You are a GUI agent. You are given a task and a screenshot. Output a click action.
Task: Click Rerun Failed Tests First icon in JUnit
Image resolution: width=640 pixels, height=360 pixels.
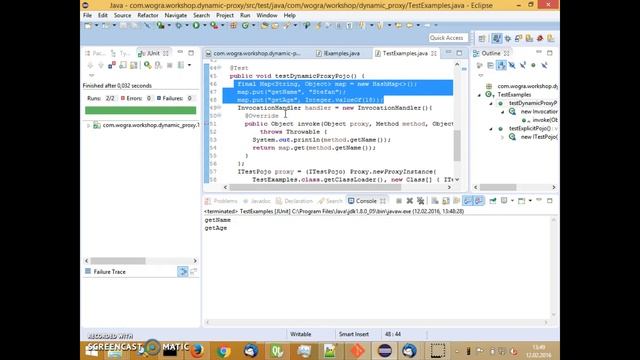(x=158, y=65)
